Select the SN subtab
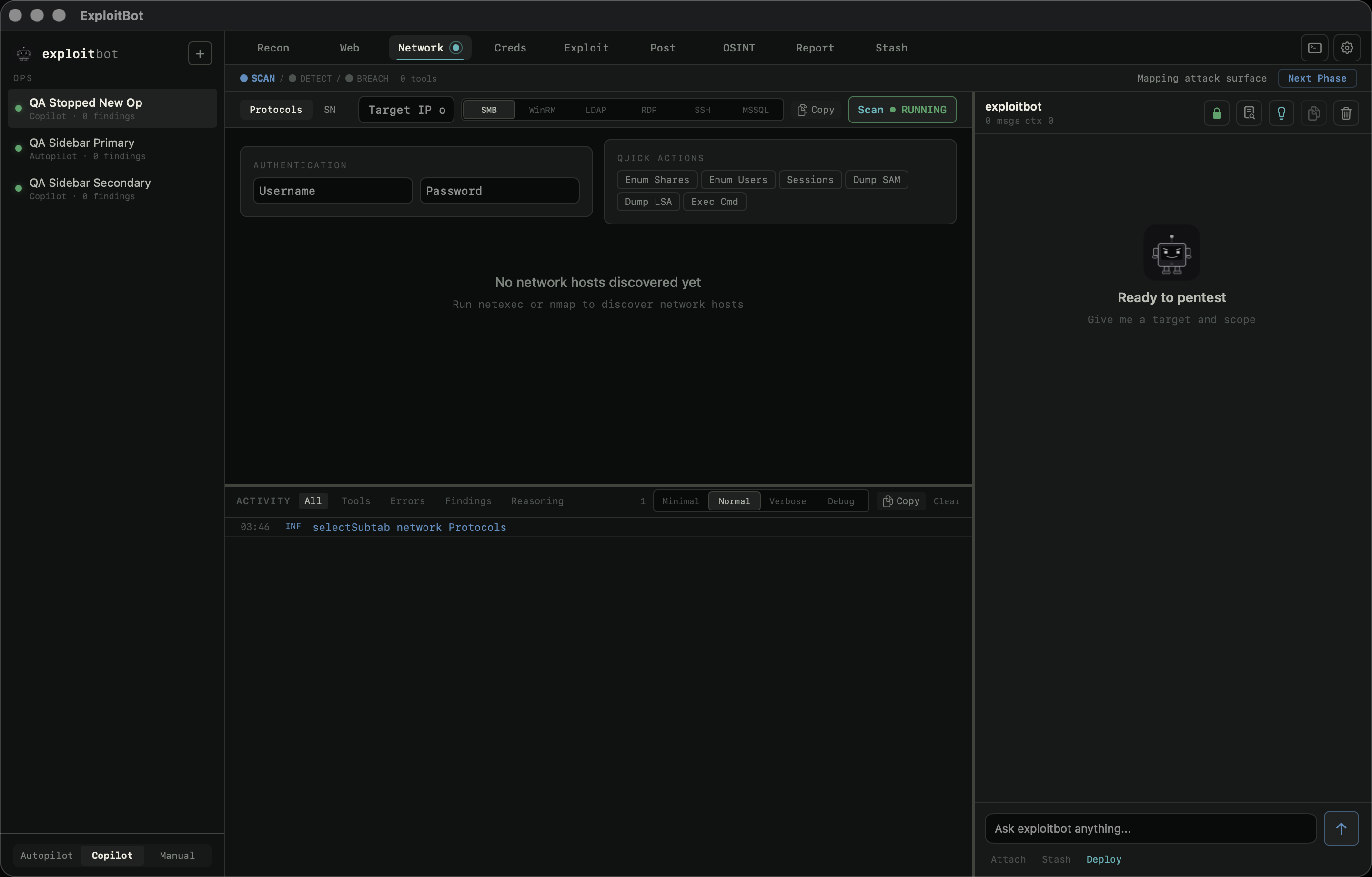1372x877 pixels. (x=329, y=110)
